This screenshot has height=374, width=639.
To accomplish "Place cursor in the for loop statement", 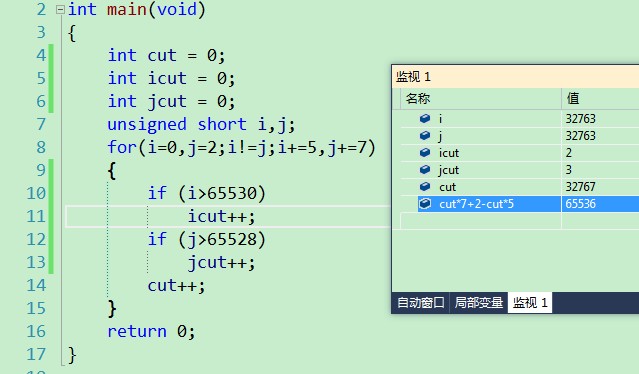I will coord(241,147).
